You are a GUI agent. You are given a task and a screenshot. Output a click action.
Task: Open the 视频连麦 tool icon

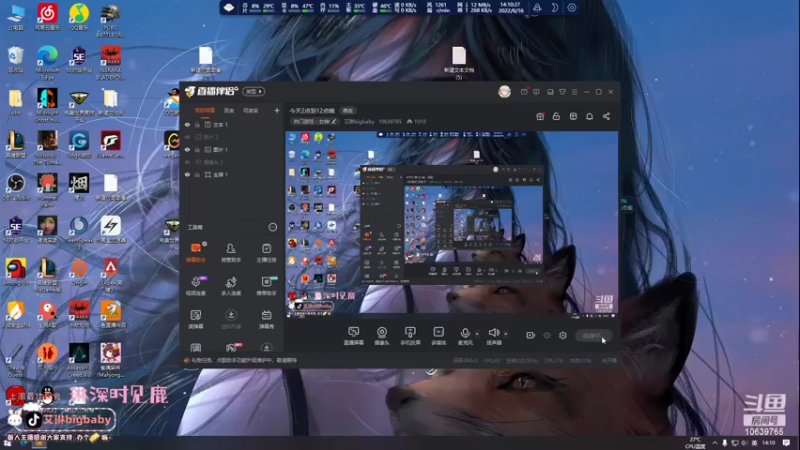196,286
